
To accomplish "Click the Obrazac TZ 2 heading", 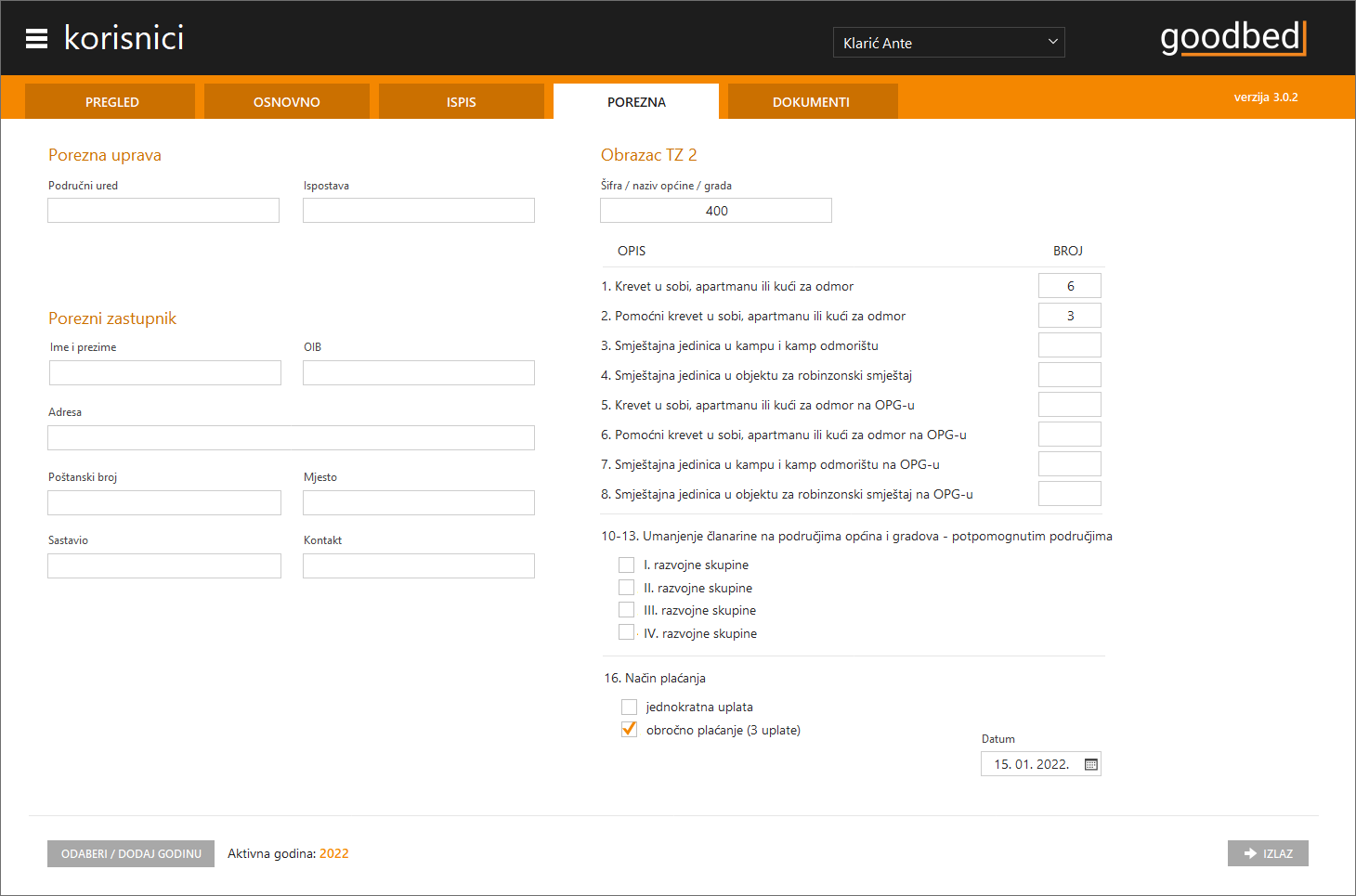I will click(x=648, y=155).
